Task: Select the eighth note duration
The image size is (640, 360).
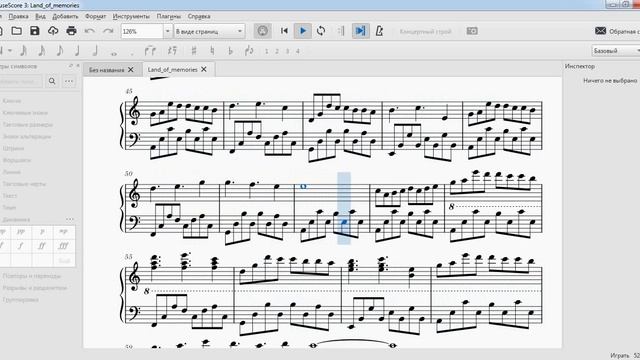Action: (60, 51)
